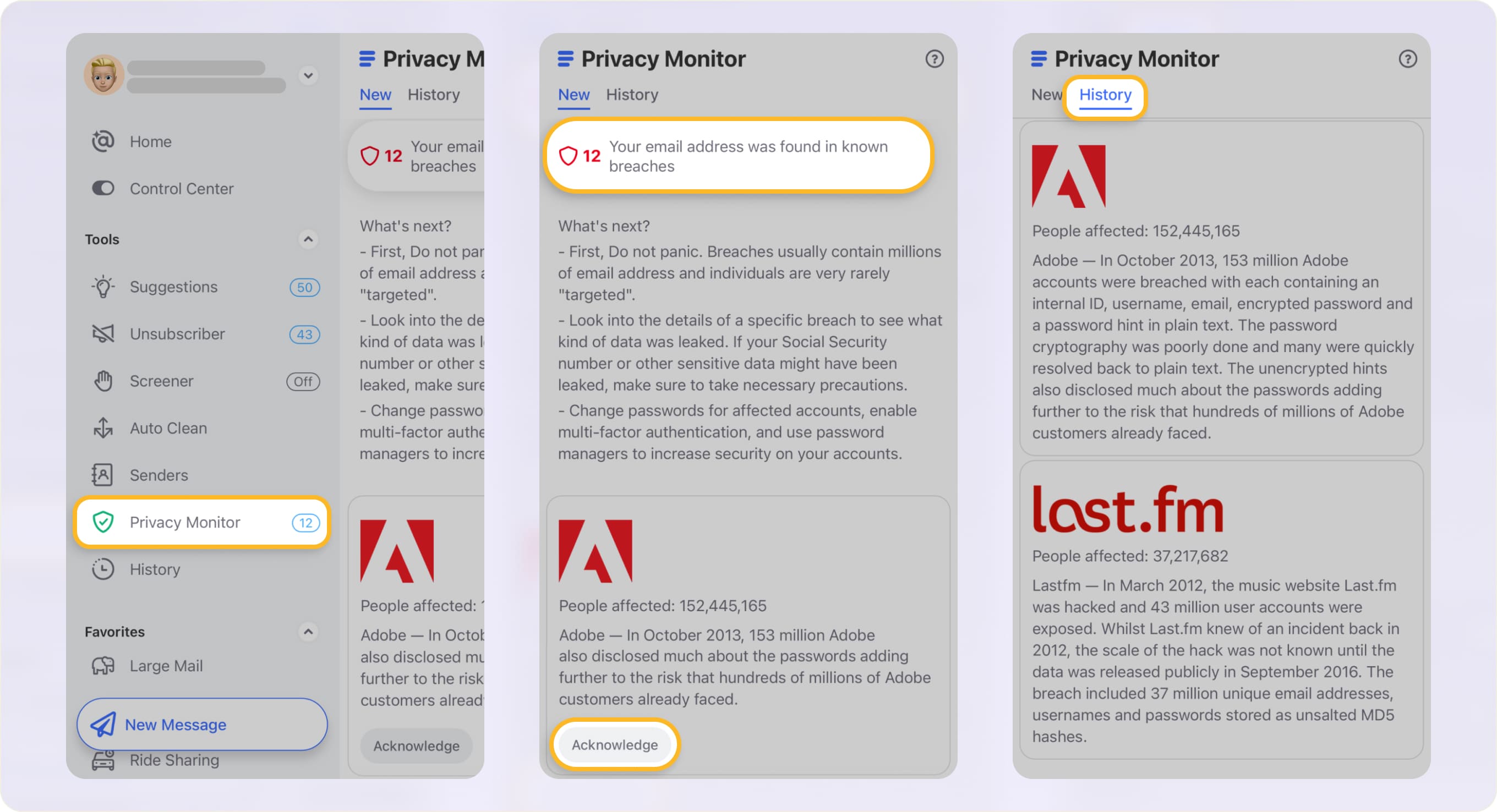This screenshot has height=812, width=1497.
Task: Select the Auto Clean recycle icon
Action: tap(103, 428)
